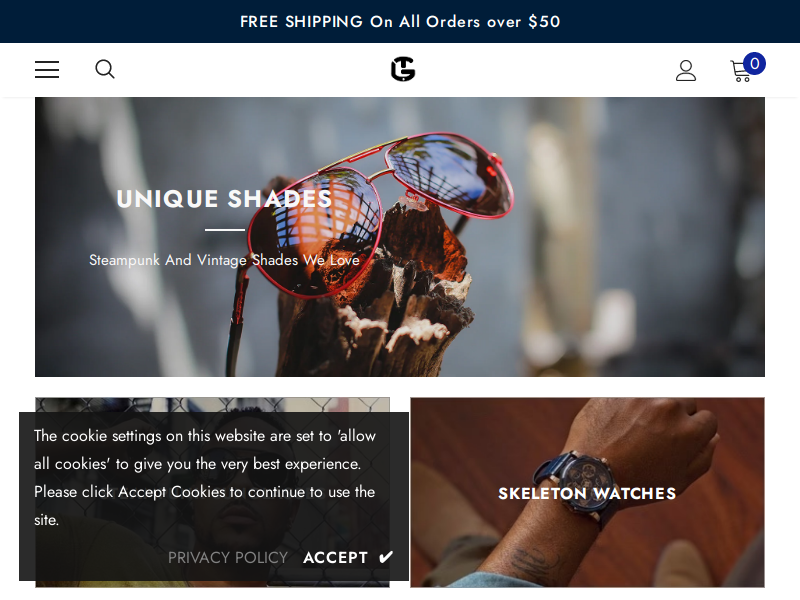Open the PRIVACY POLICY link
The image size is (800, 600).
point(228,558)
